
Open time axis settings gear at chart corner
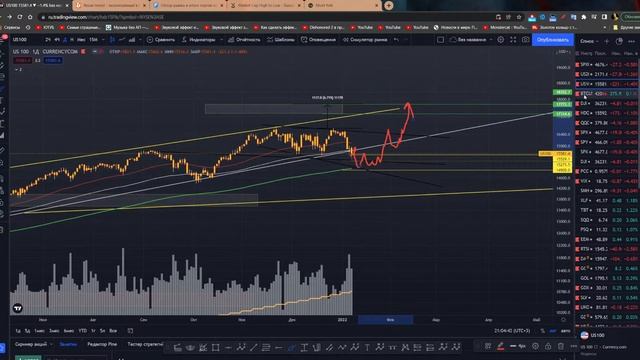pyautogui.click(x=564, y=320)
